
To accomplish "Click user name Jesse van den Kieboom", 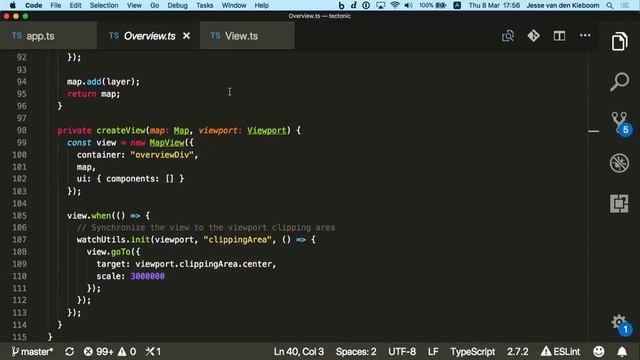I will (x=562, y=5).
